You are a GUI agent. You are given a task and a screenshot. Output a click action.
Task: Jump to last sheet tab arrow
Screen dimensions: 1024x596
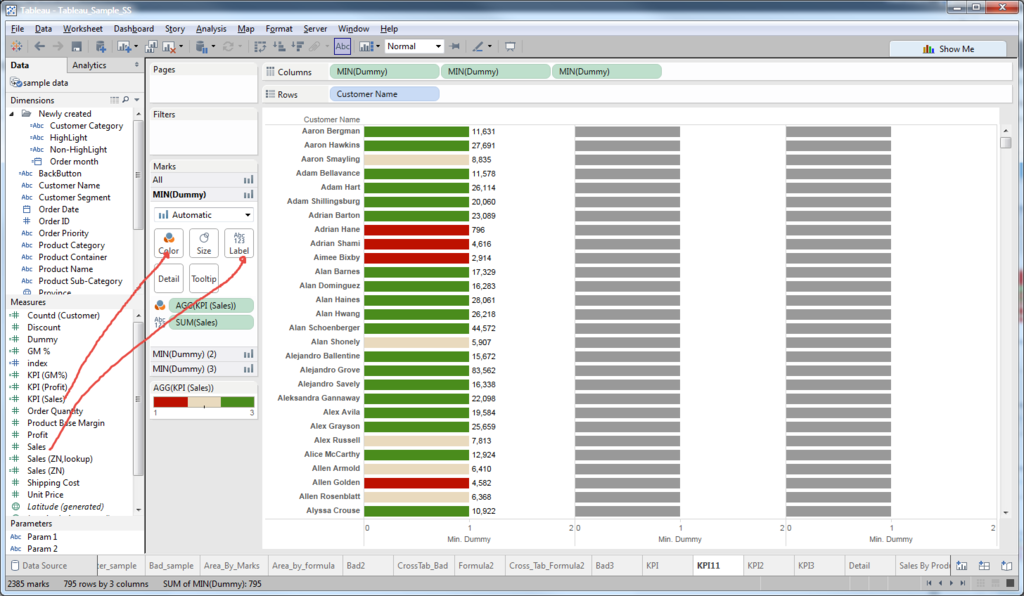click(x=961, y=583)
